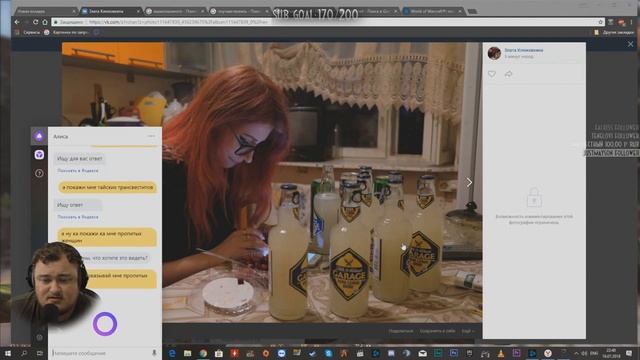
Task: Open the Alice assistant chat icon
Action: click(x=39, y=136)
